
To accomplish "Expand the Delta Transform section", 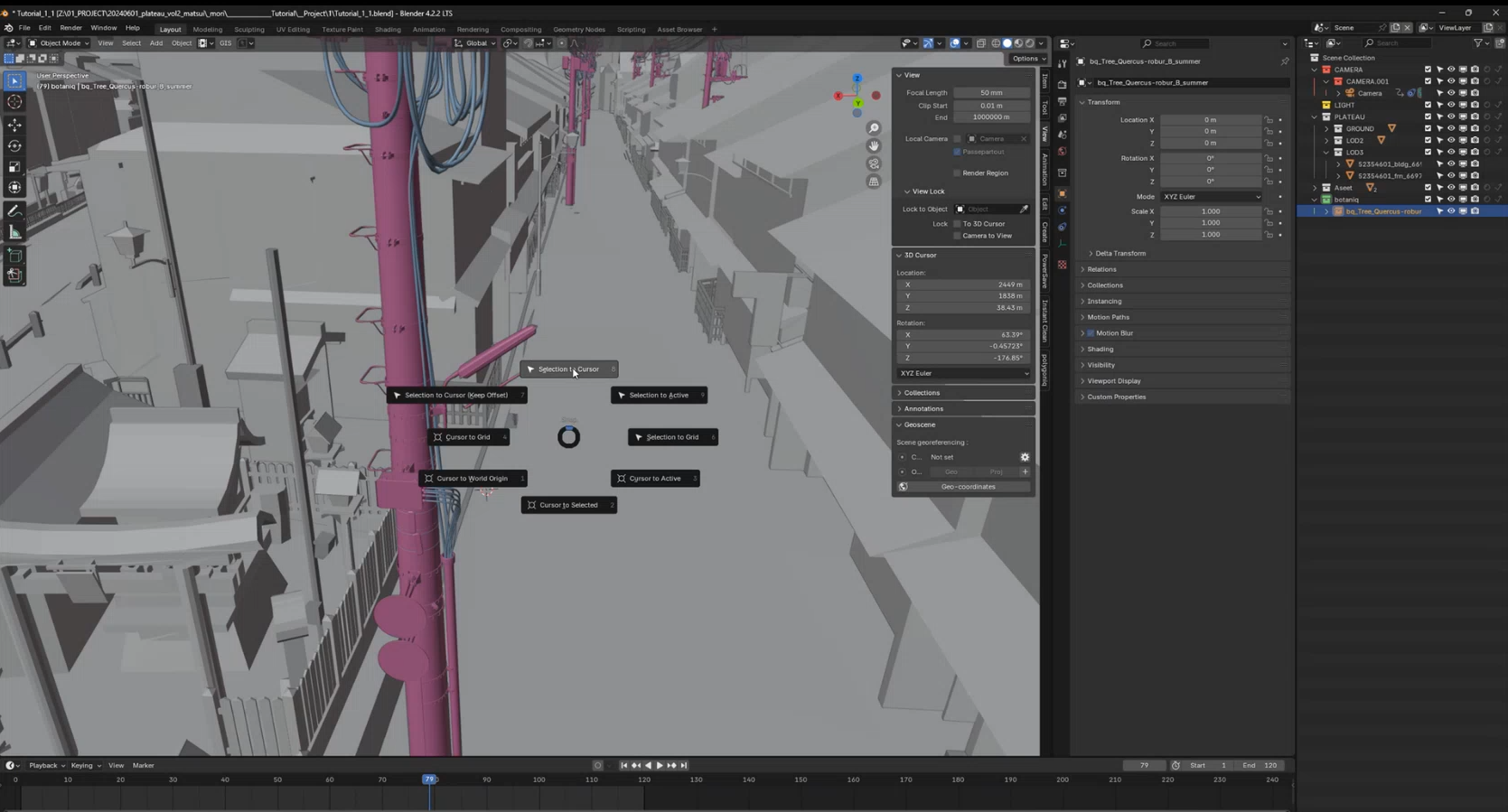I will [x=1119, y=254].
